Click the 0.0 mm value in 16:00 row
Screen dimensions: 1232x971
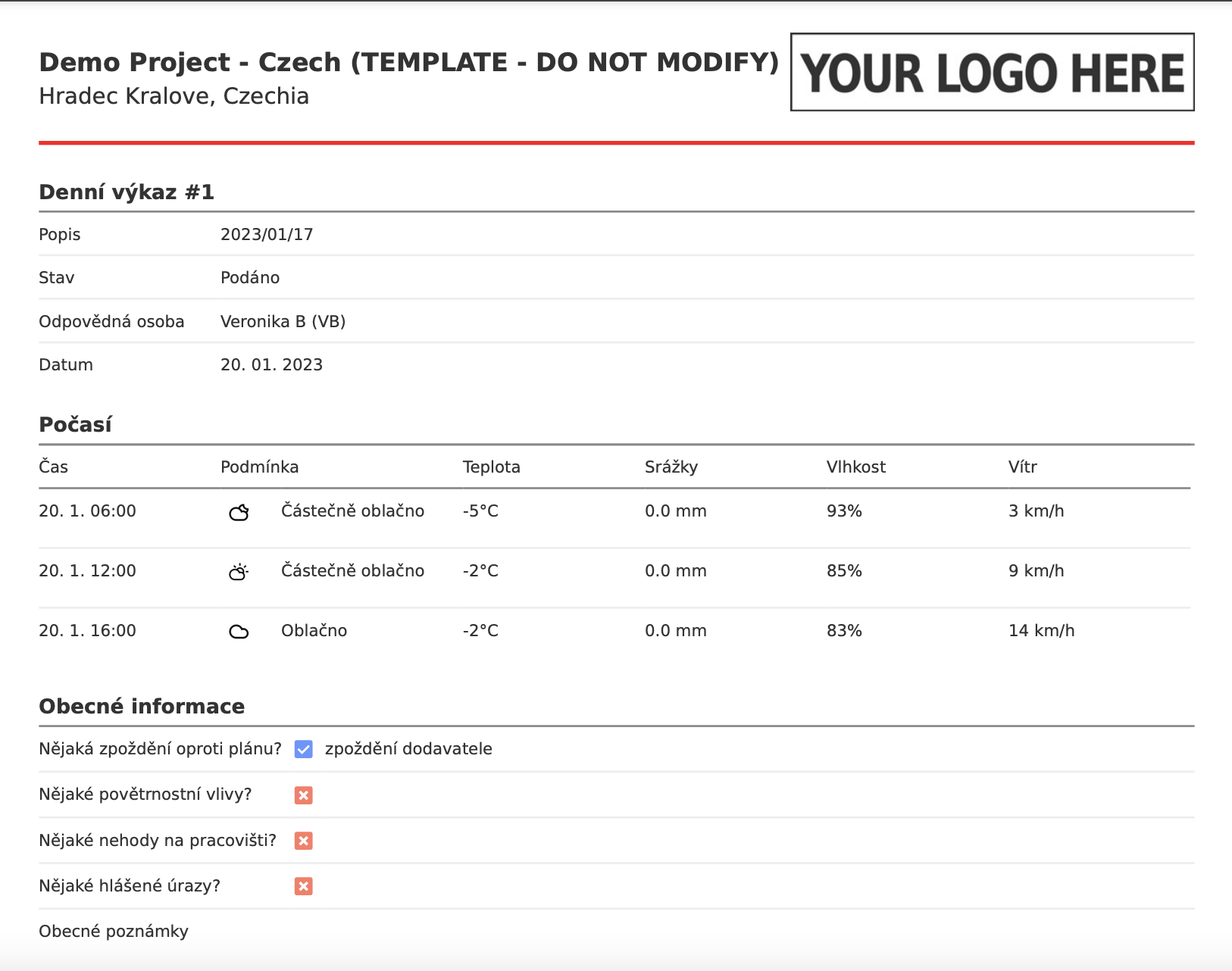point(676,631)
